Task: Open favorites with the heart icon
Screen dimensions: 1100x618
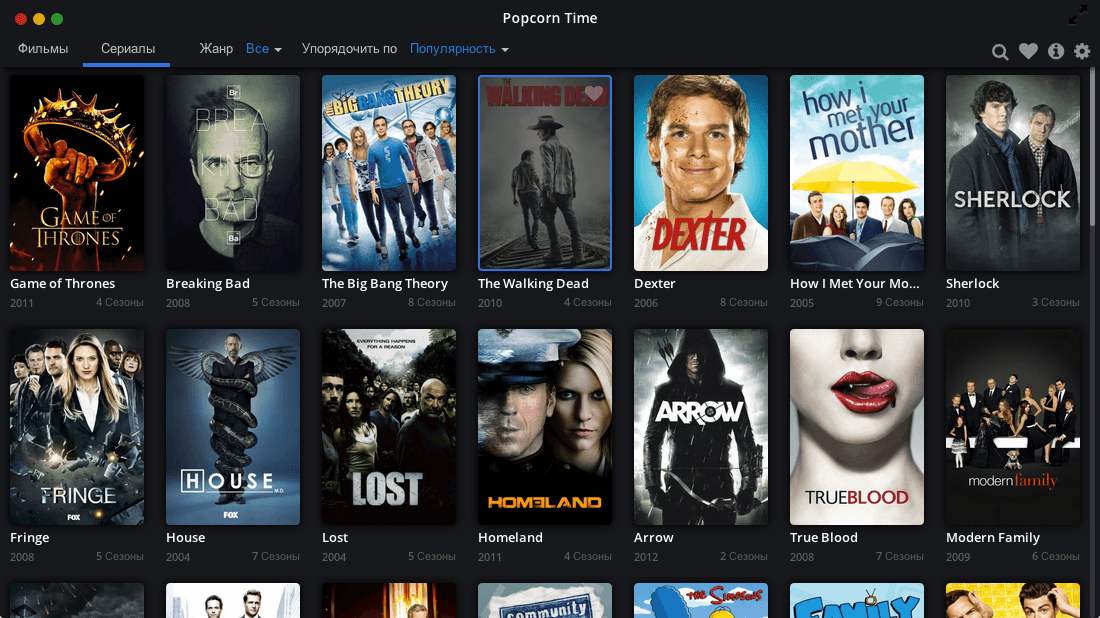Action: point(1028,52)
